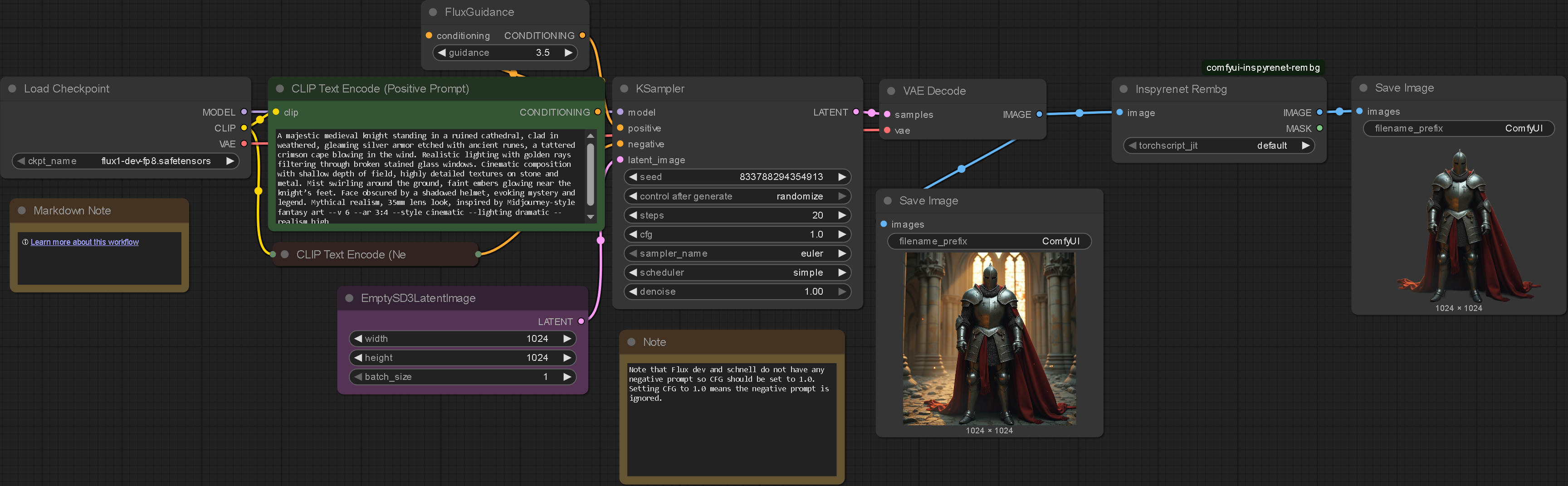1568x486 pixels.
Task: Edit filename_prefix in middle Save Image node
Action: (989, 242)
